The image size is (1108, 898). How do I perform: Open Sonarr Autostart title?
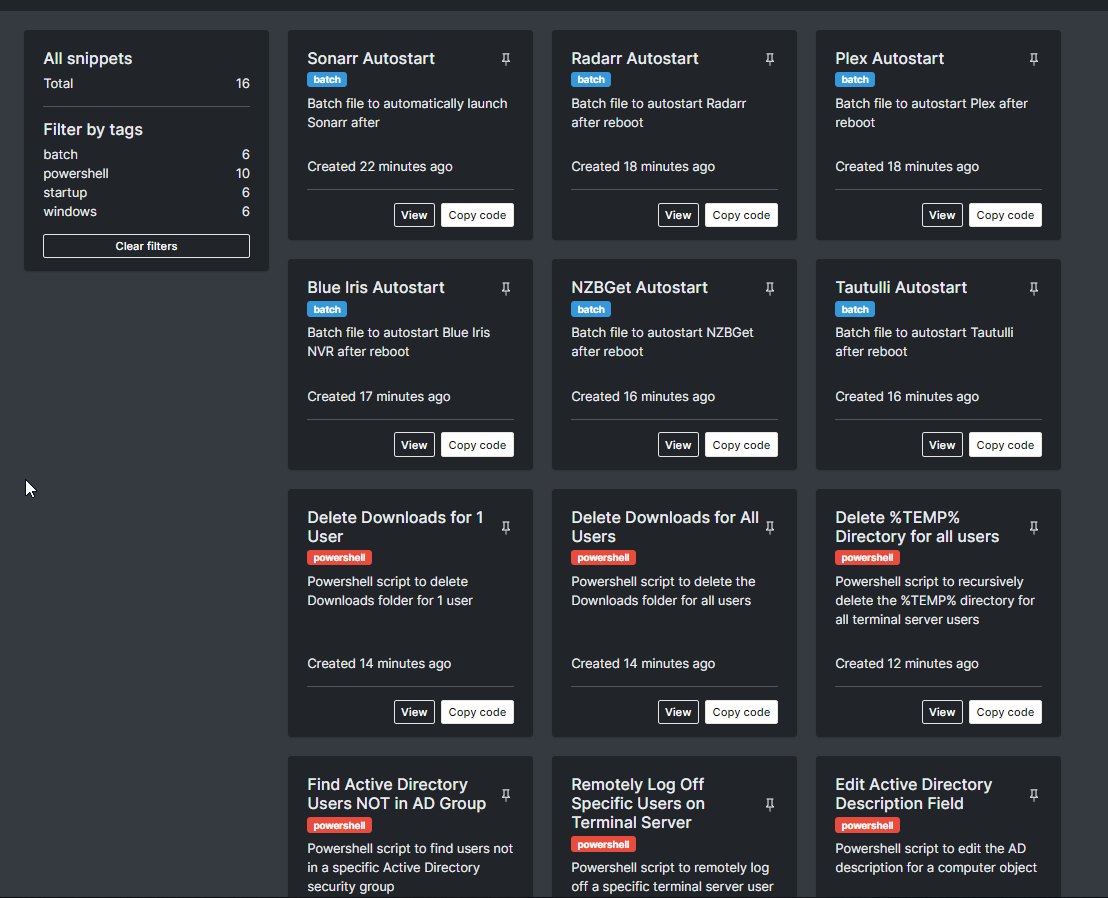pos(371,59)
